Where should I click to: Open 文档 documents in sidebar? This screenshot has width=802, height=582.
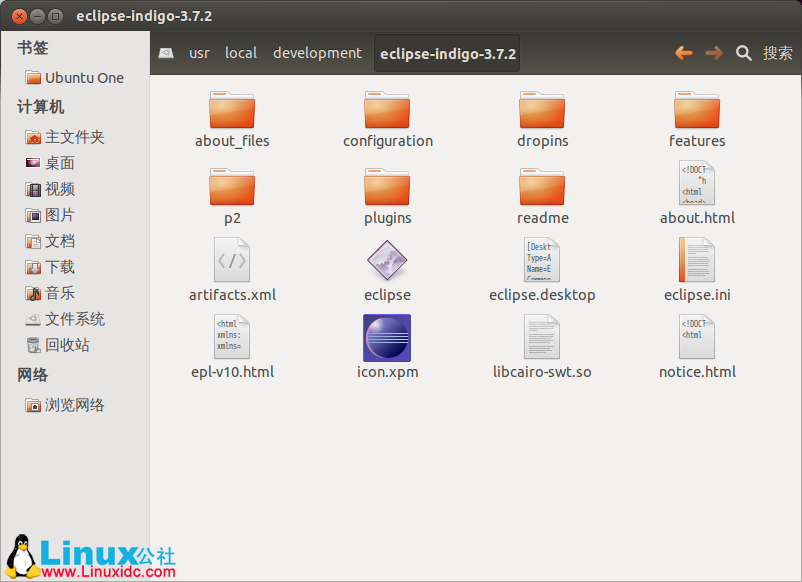tap(50, 241)
